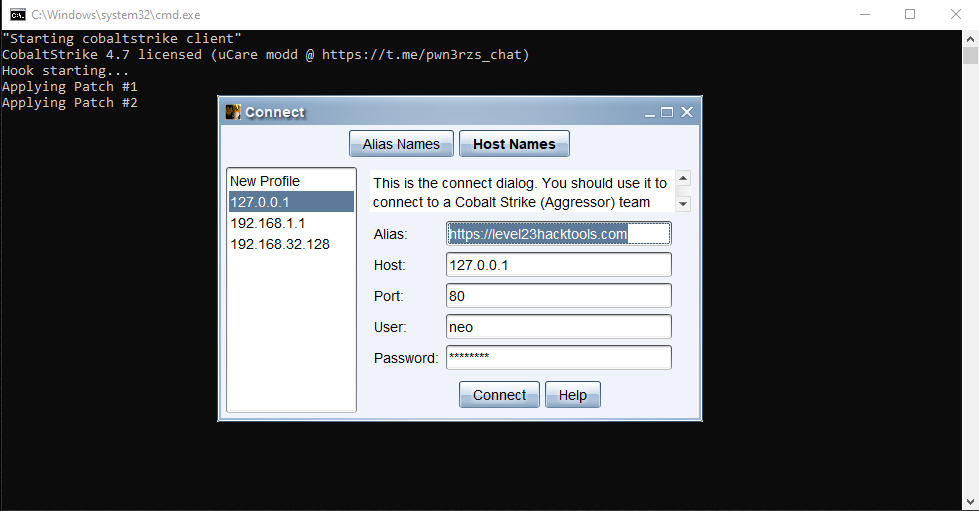Click the 'Starting cobaltstrike client' console line
This screenshot has width=979, height=511.
[122, 39]
